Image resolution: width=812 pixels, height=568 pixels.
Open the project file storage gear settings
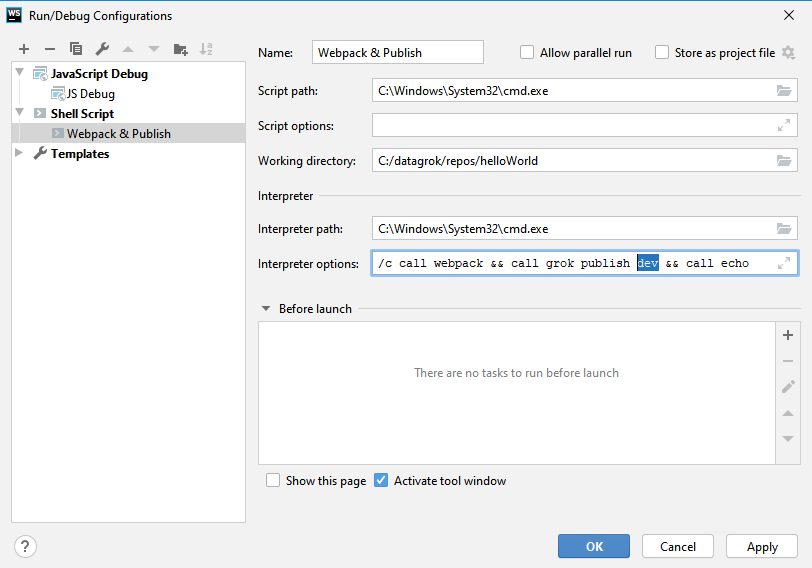coord(788,52)
